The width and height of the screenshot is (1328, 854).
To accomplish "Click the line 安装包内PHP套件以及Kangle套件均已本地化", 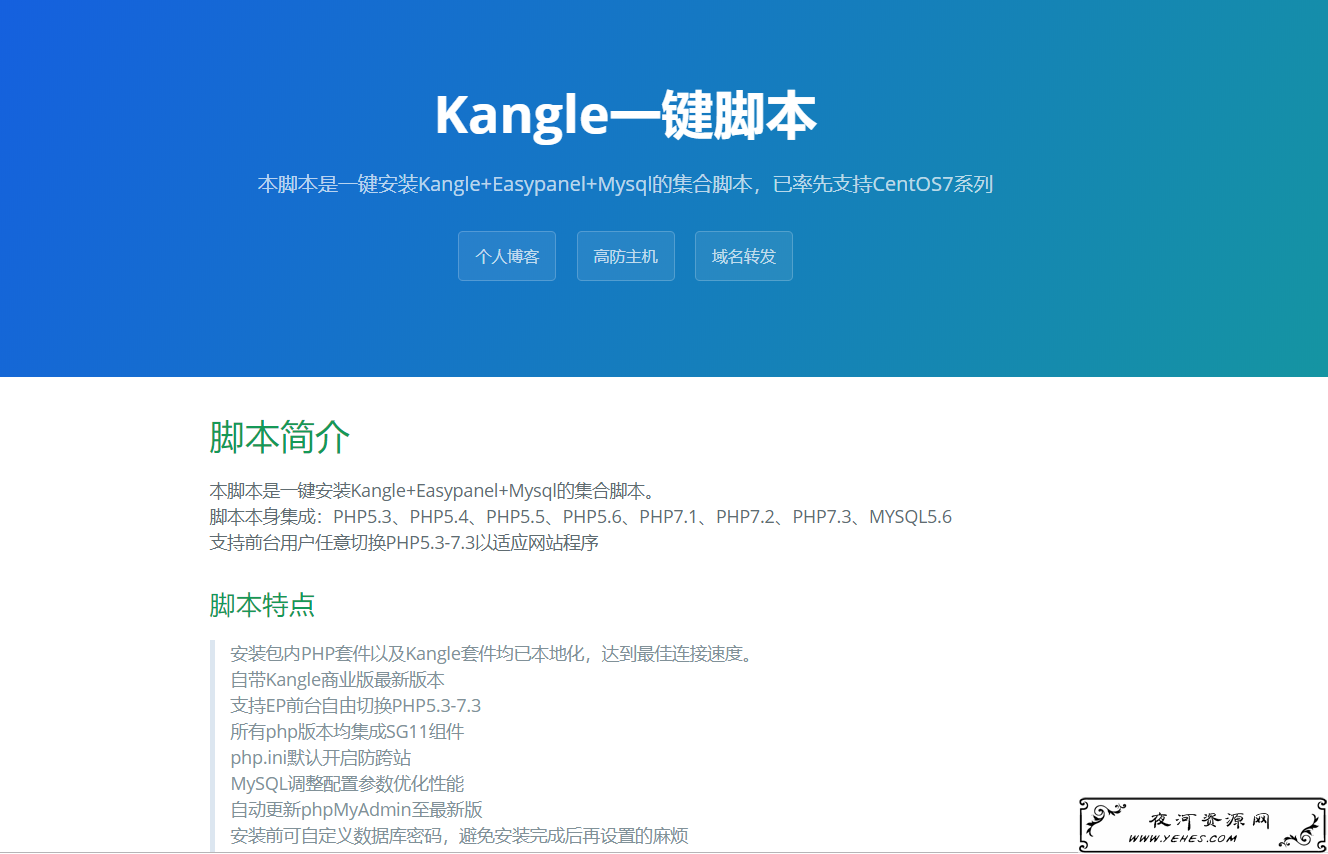I will [491, 654].
